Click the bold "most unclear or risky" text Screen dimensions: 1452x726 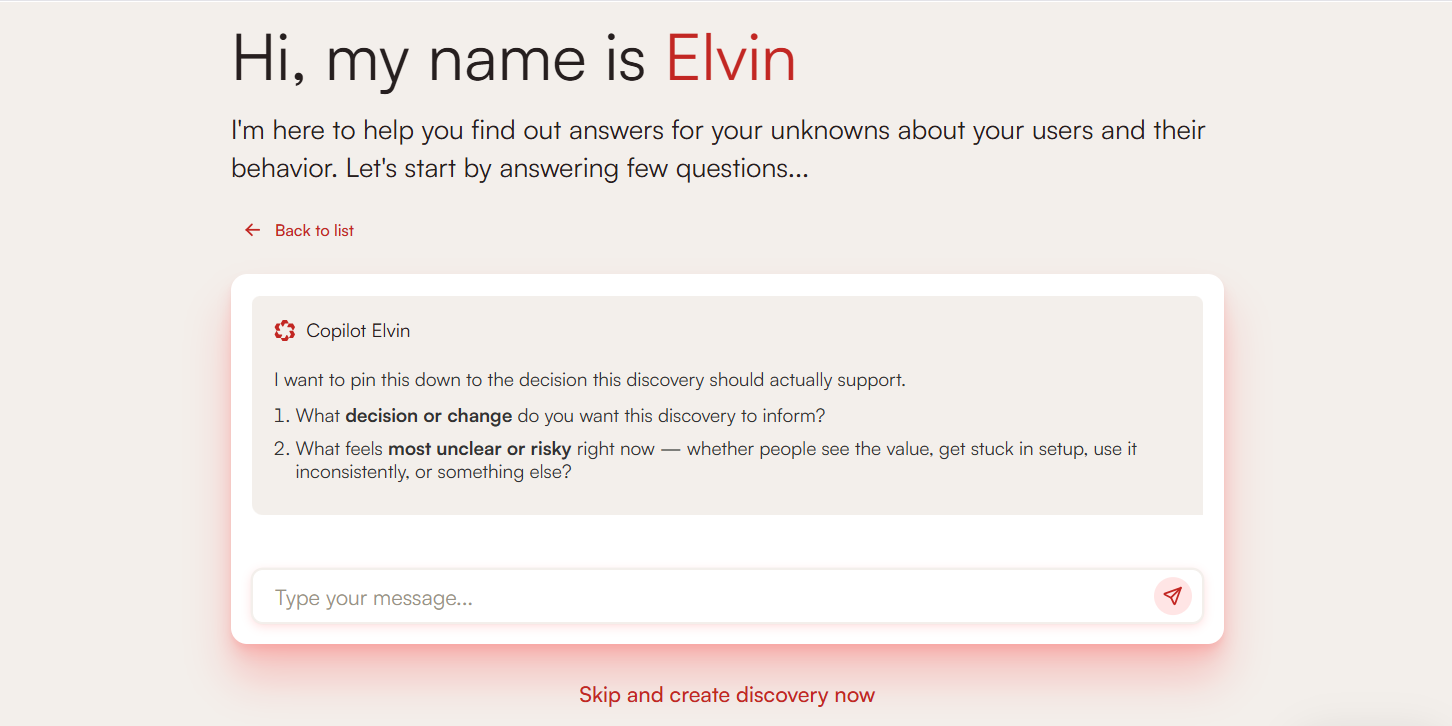[479, 449]
